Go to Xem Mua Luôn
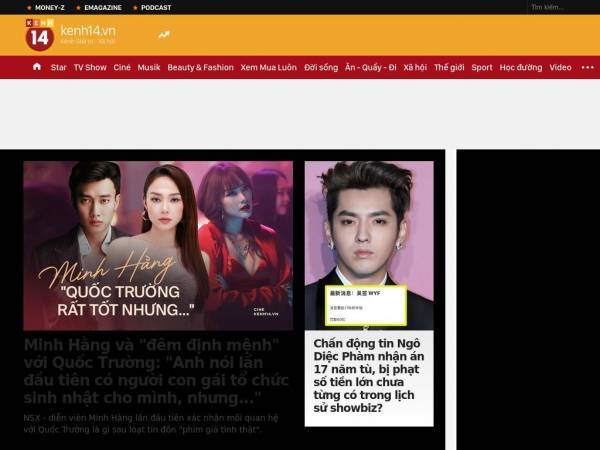The image size is (600, 450). tap(269, 67)
